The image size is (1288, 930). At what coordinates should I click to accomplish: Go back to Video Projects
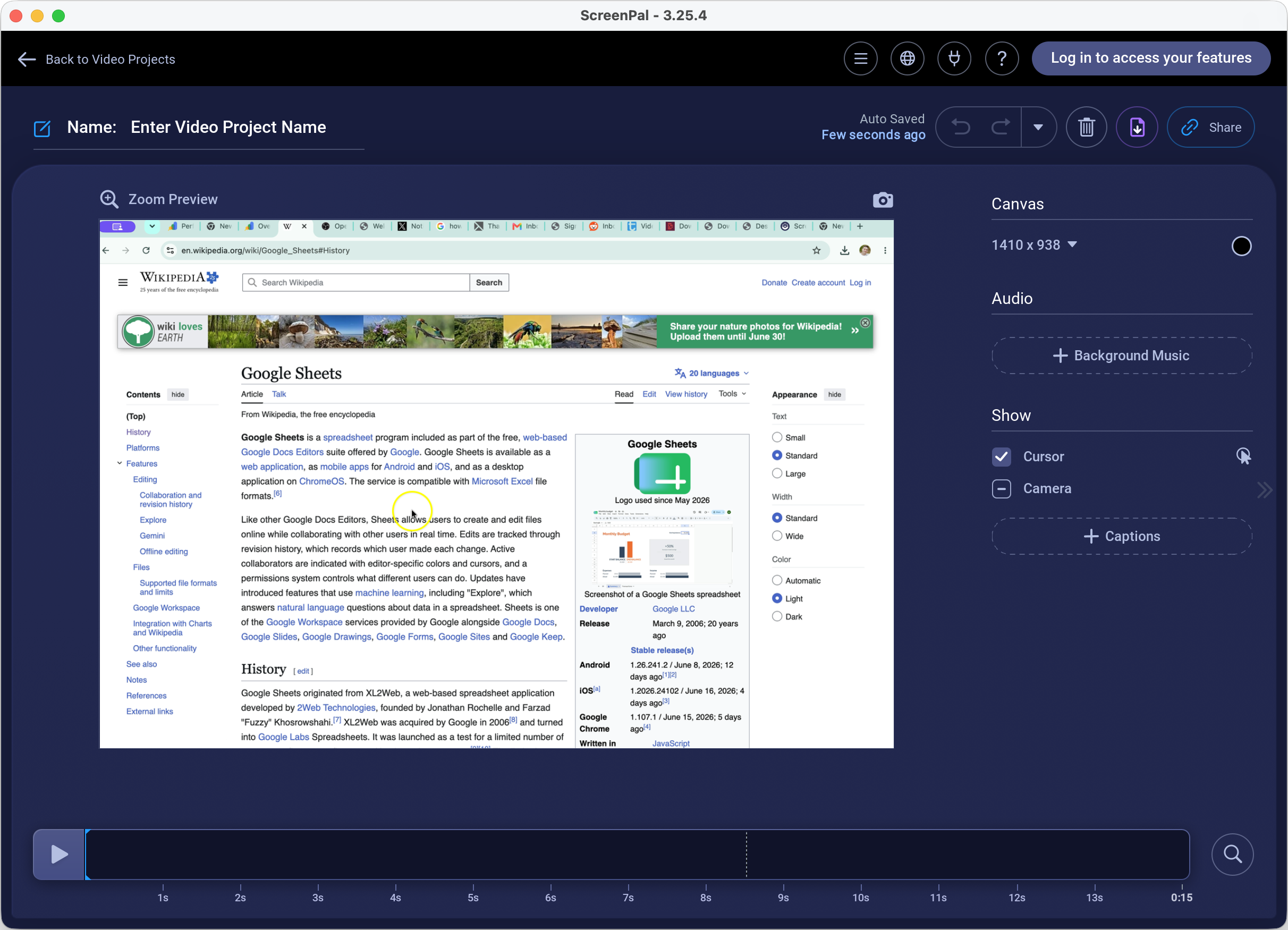point(97,59)
